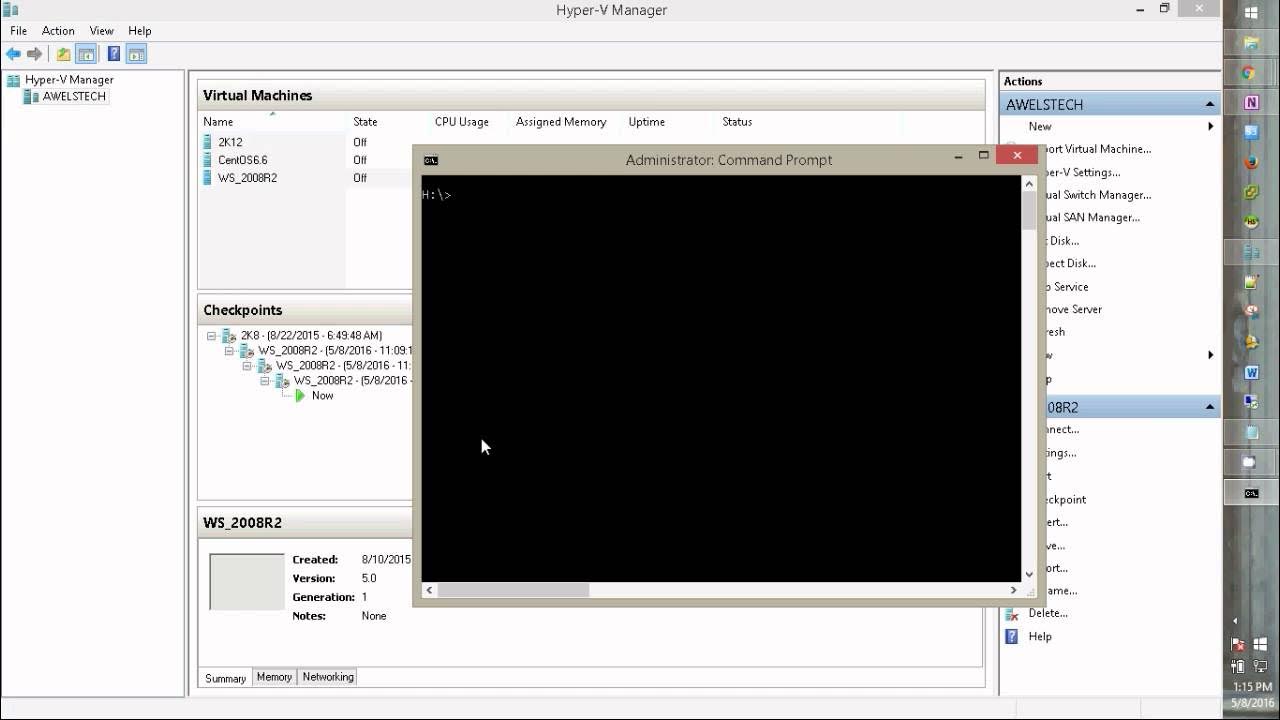Show hidden tray icons arrow
The width and height of the screenshot is (1280, 720).
pos(1235,621)
